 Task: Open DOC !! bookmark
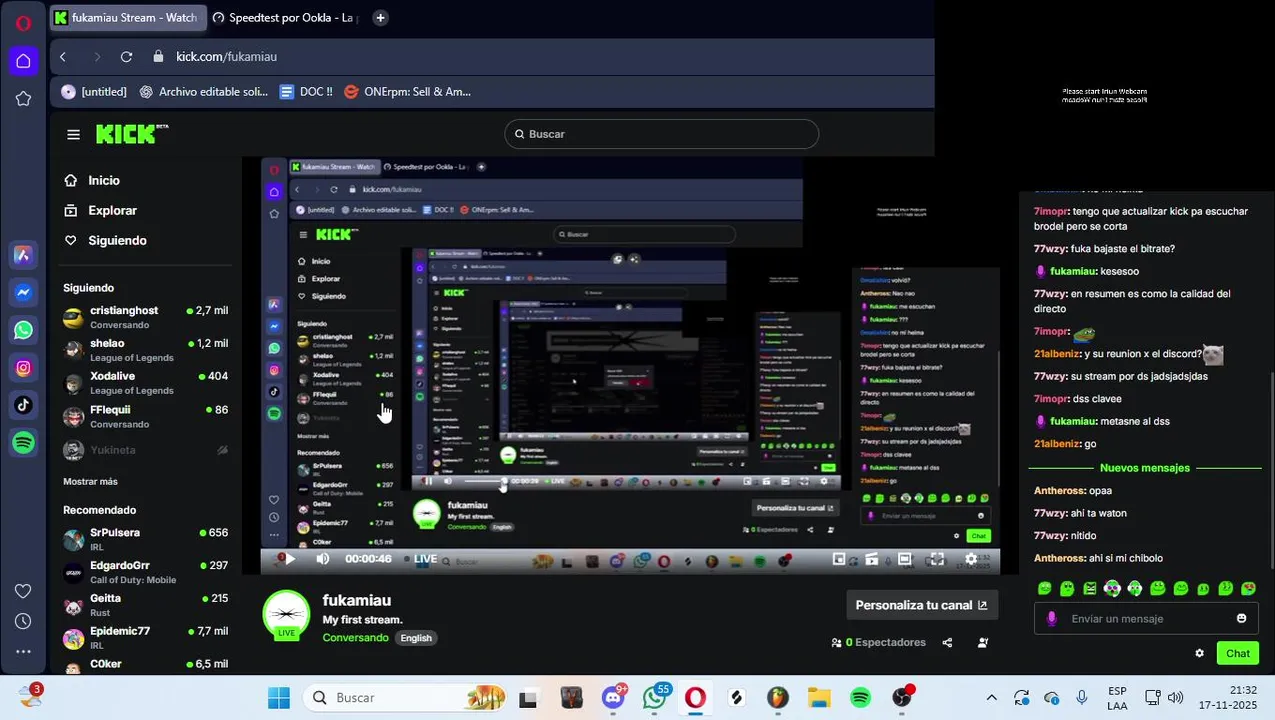pos(306,92)
